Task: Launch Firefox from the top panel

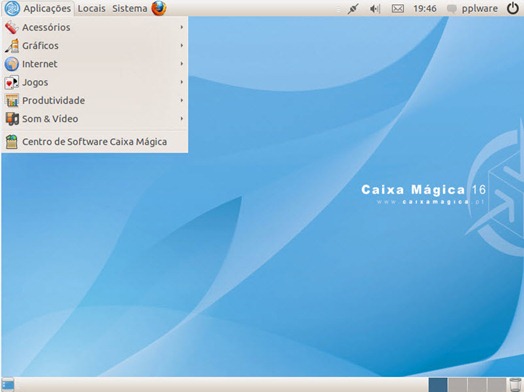Action: coord(159,8)
